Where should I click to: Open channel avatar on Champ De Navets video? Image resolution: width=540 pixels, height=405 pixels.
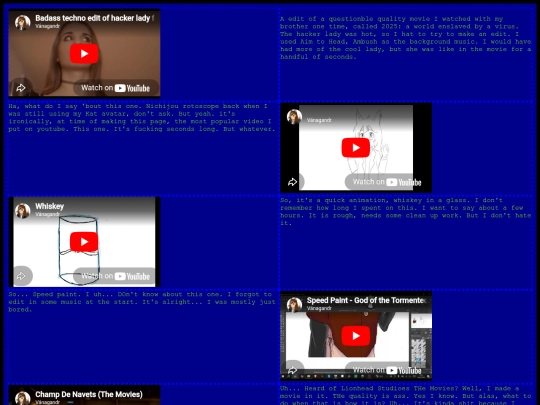pos(22,398)
